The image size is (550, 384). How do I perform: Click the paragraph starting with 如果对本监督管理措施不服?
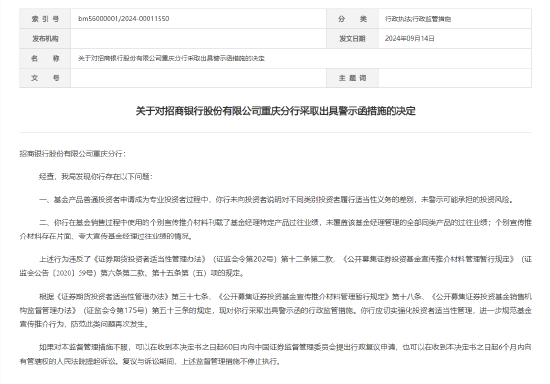(x=276, y=354)
